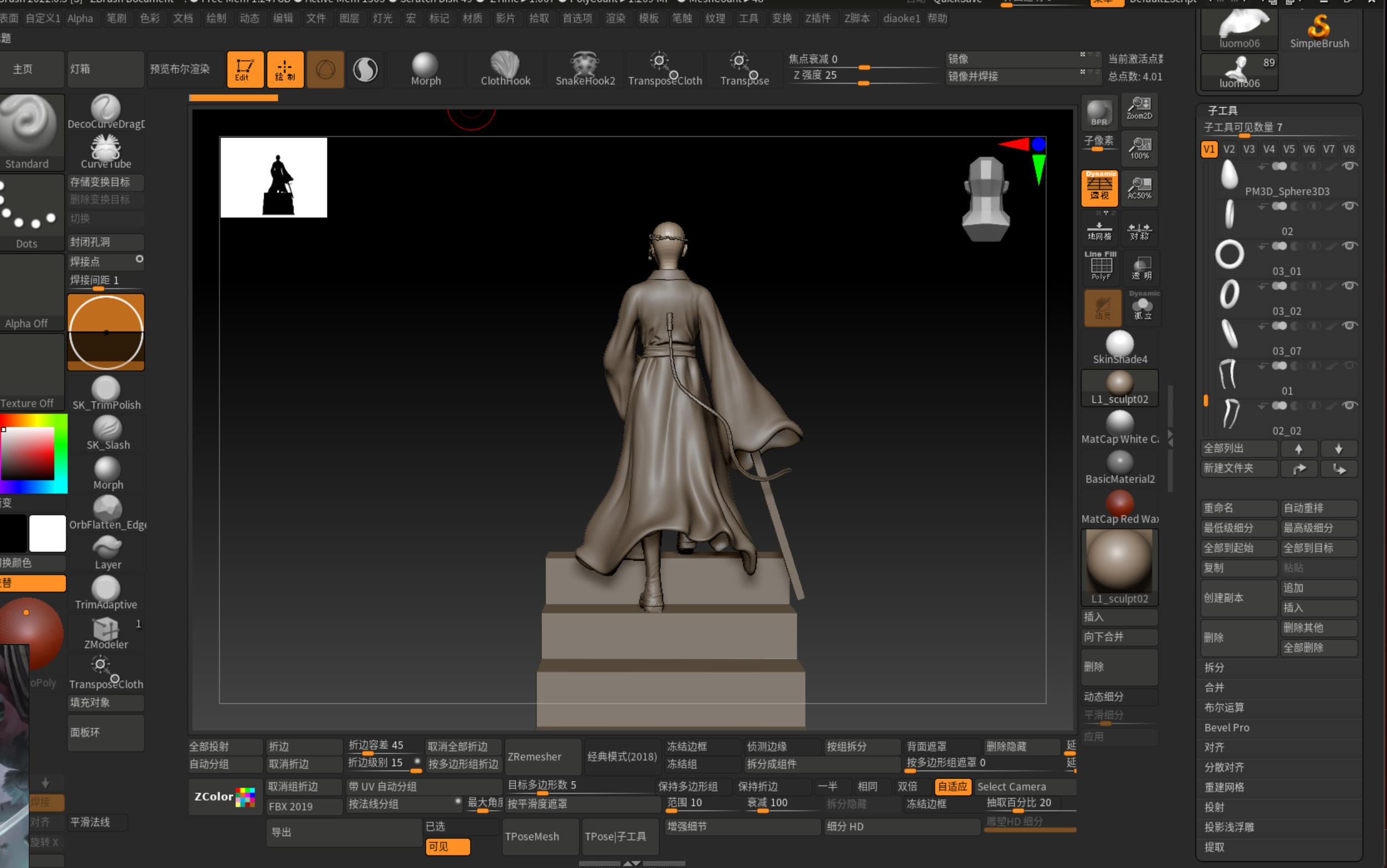Choose the SkinShade4 material
Image resolution: width=1387 pixels, height=868 pixels.
point(1119,349)
